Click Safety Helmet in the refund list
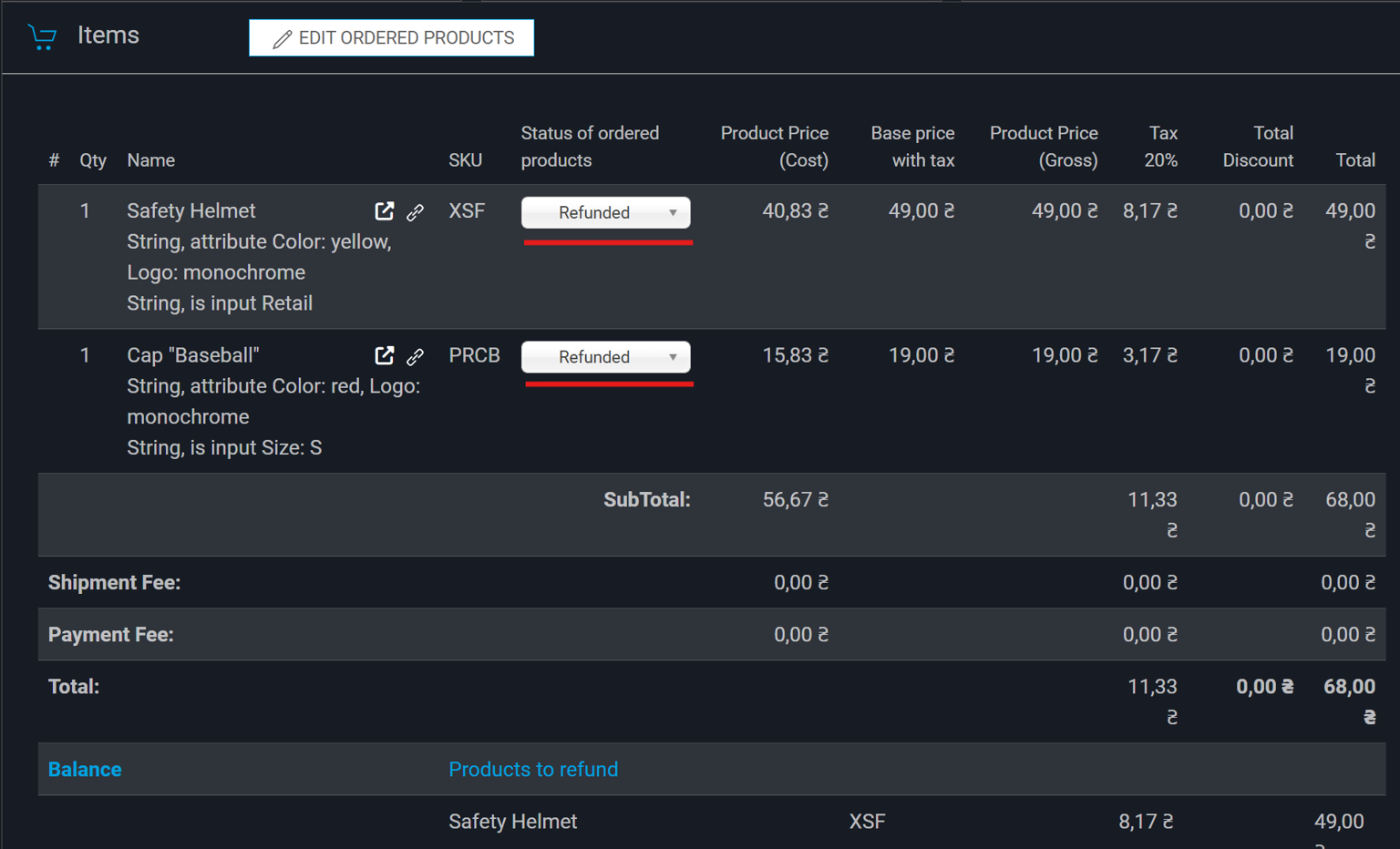Screen dimensions: 1400x849 click(512, 822)
